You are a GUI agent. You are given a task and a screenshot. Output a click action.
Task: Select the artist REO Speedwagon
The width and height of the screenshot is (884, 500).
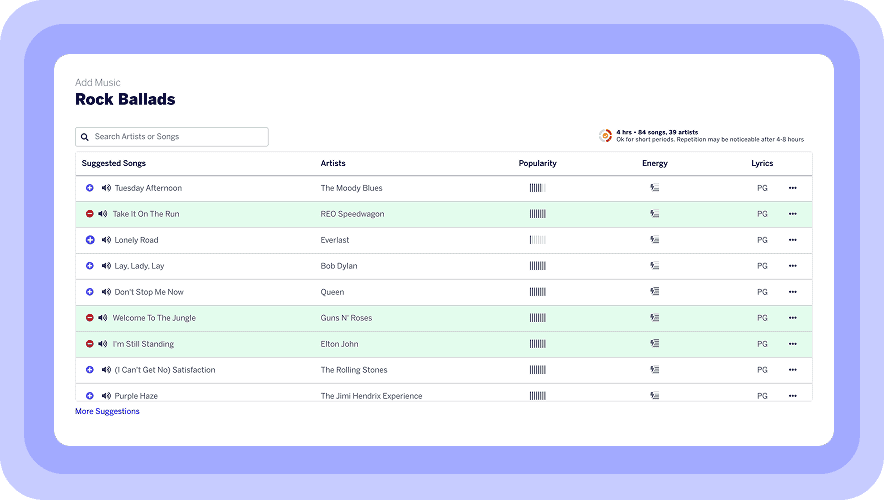click(352, 214)
